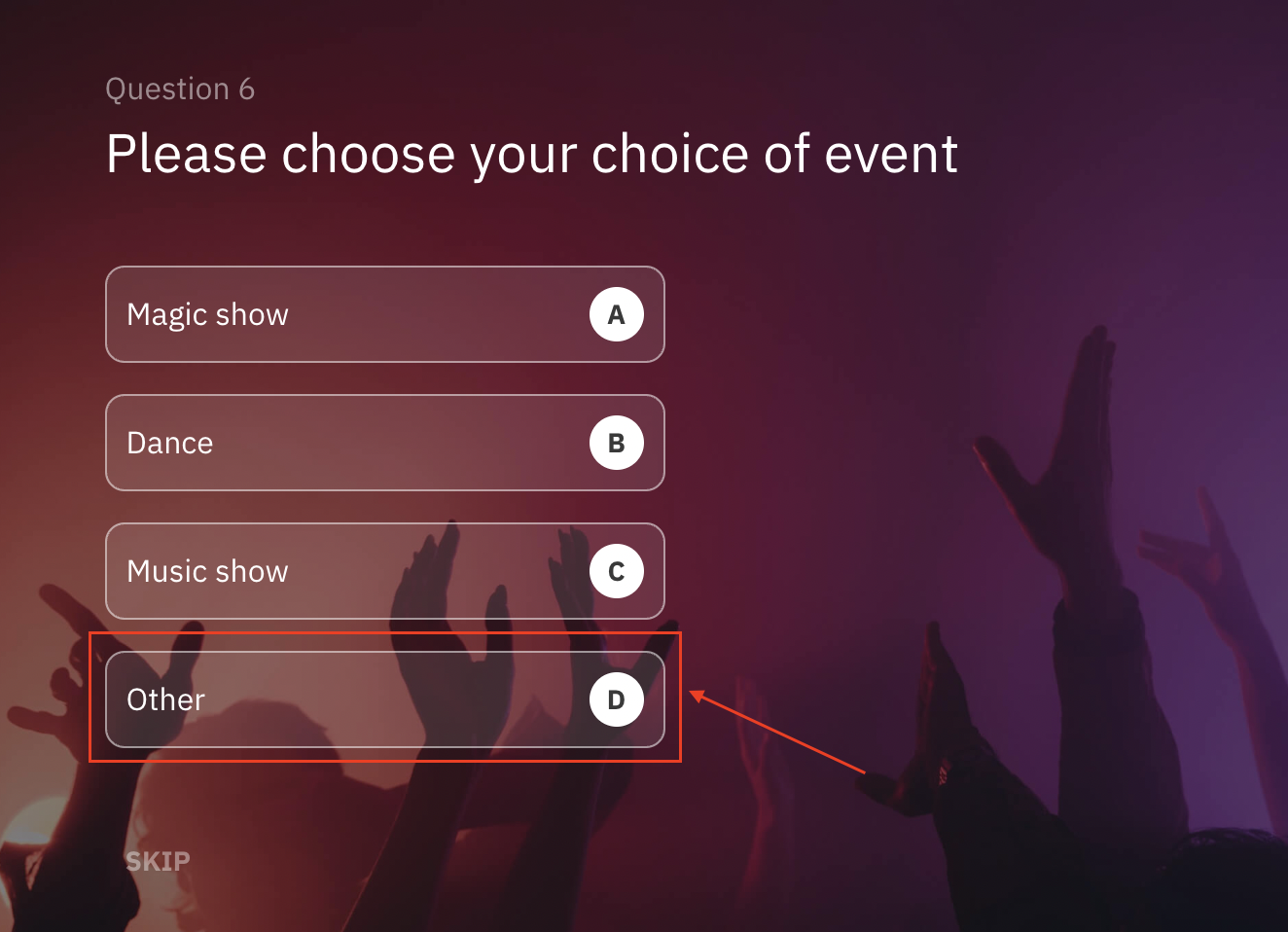Click the B letter badge

pyautogui.click(x=617, y=443)
